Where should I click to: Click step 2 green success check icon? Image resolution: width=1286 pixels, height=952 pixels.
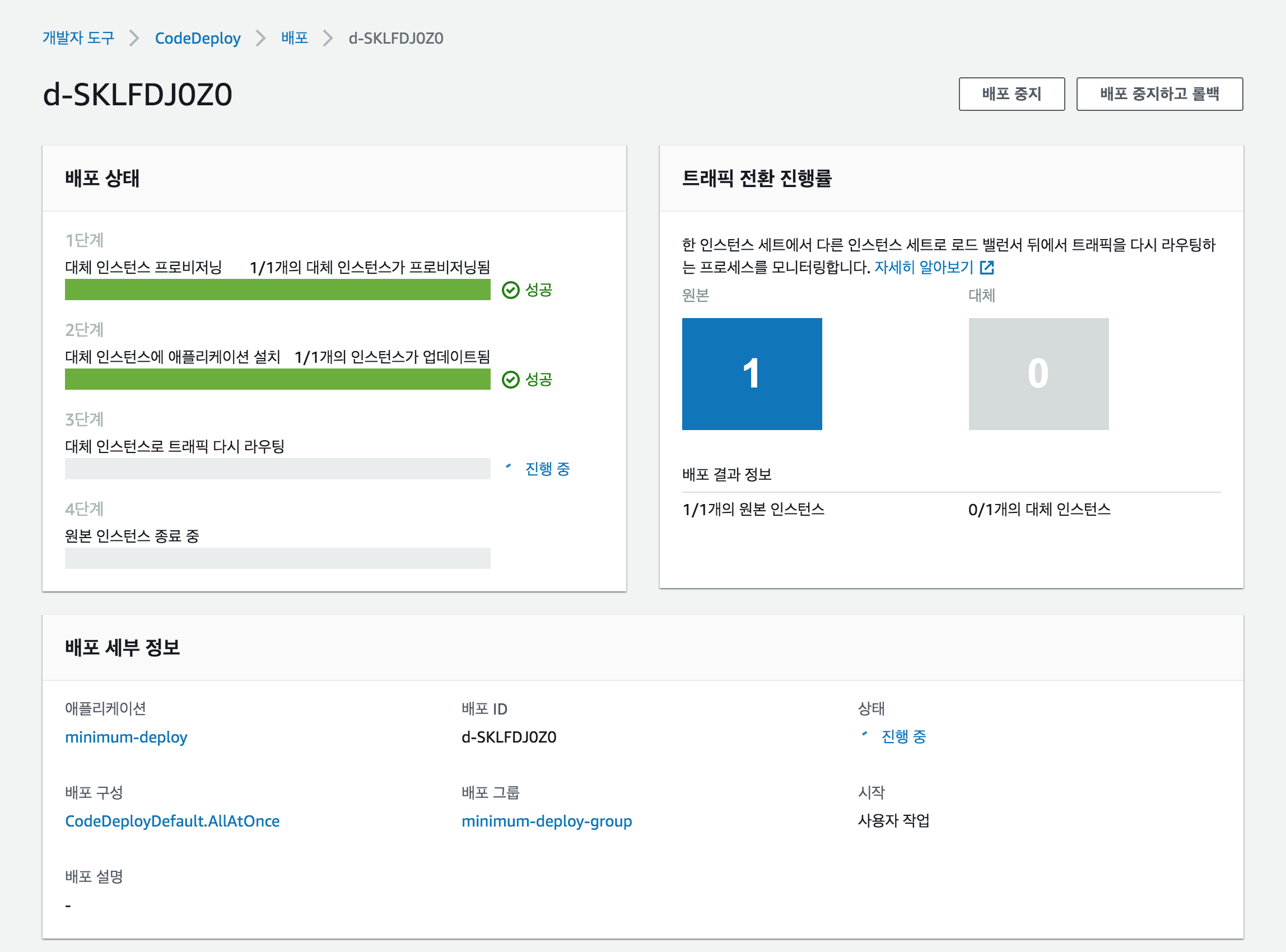point(510,380)
